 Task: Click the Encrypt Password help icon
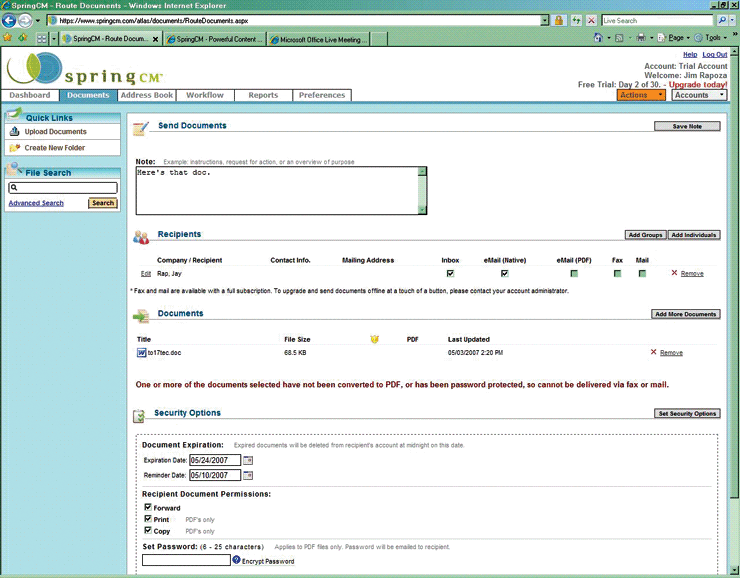click(237, 561)
